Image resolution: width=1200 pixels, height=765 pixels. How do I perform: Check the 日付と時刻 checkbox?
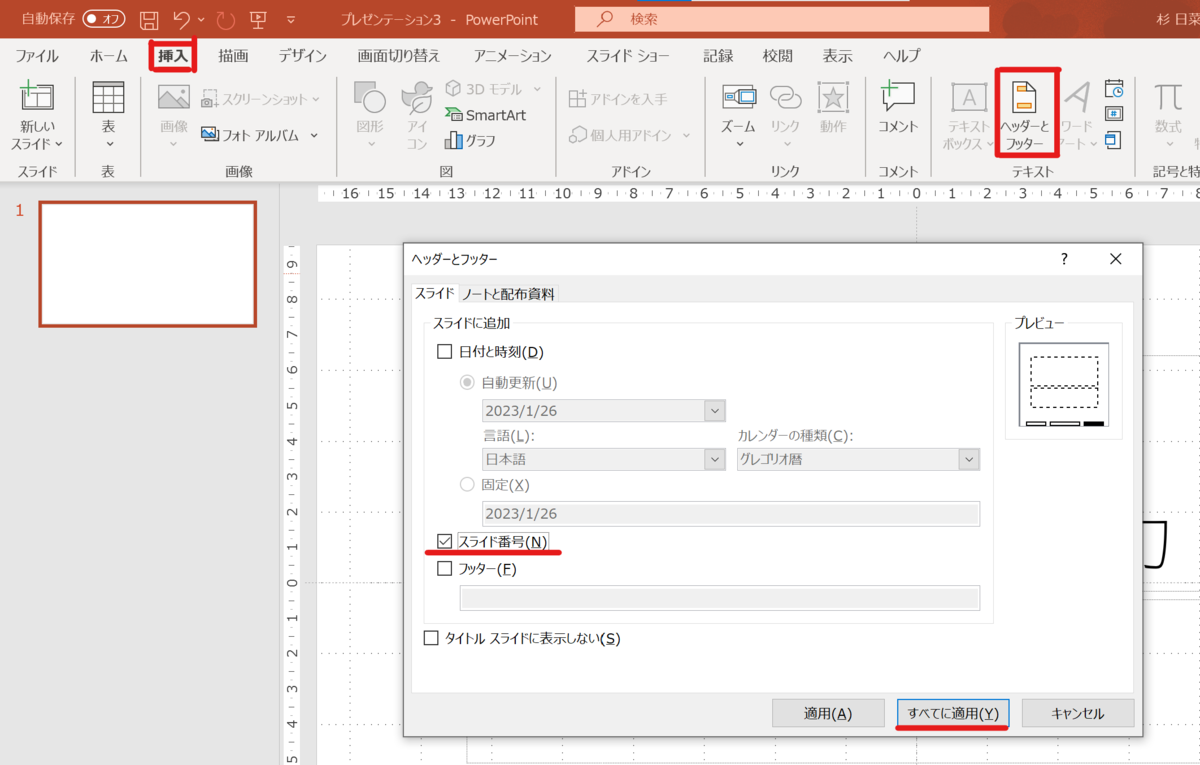[445, 352]
